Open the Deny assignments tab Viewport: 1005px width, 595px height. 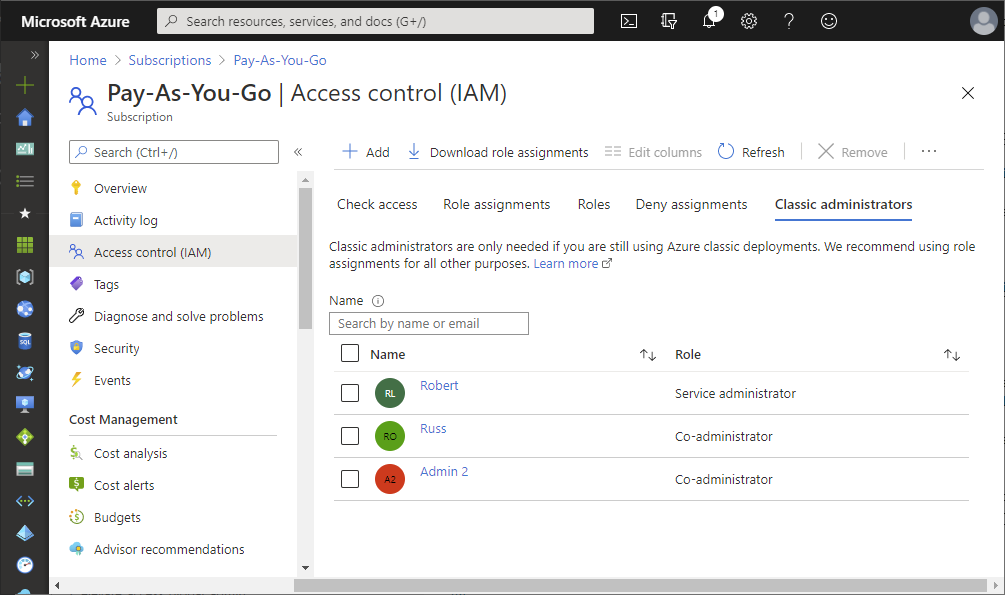click(691, 204)
